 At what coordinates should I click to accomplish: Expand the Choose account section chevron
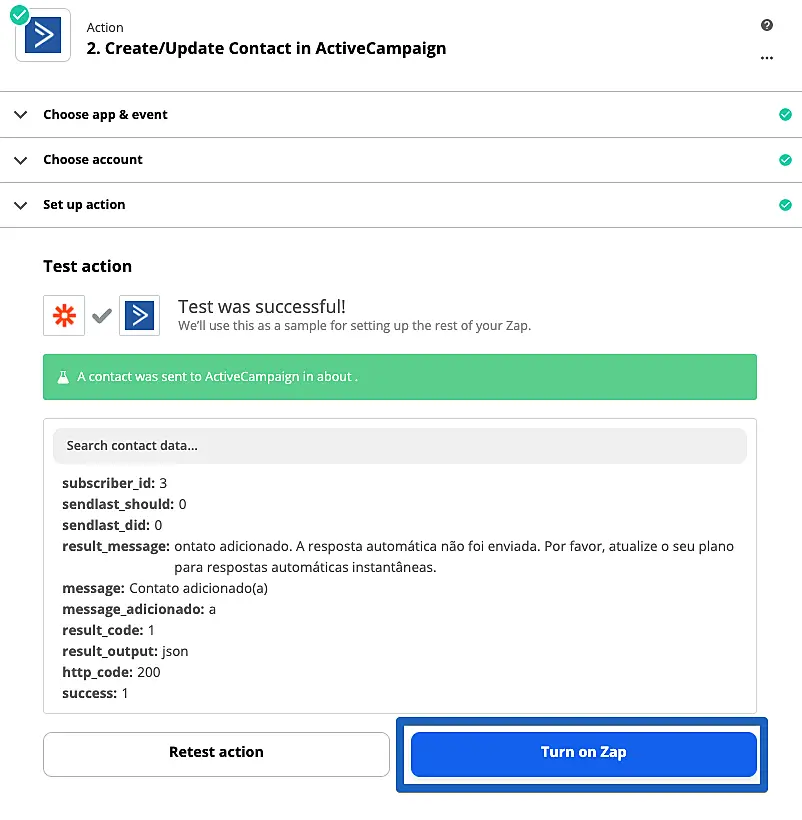pyautogui.click(x=21, y=160)
